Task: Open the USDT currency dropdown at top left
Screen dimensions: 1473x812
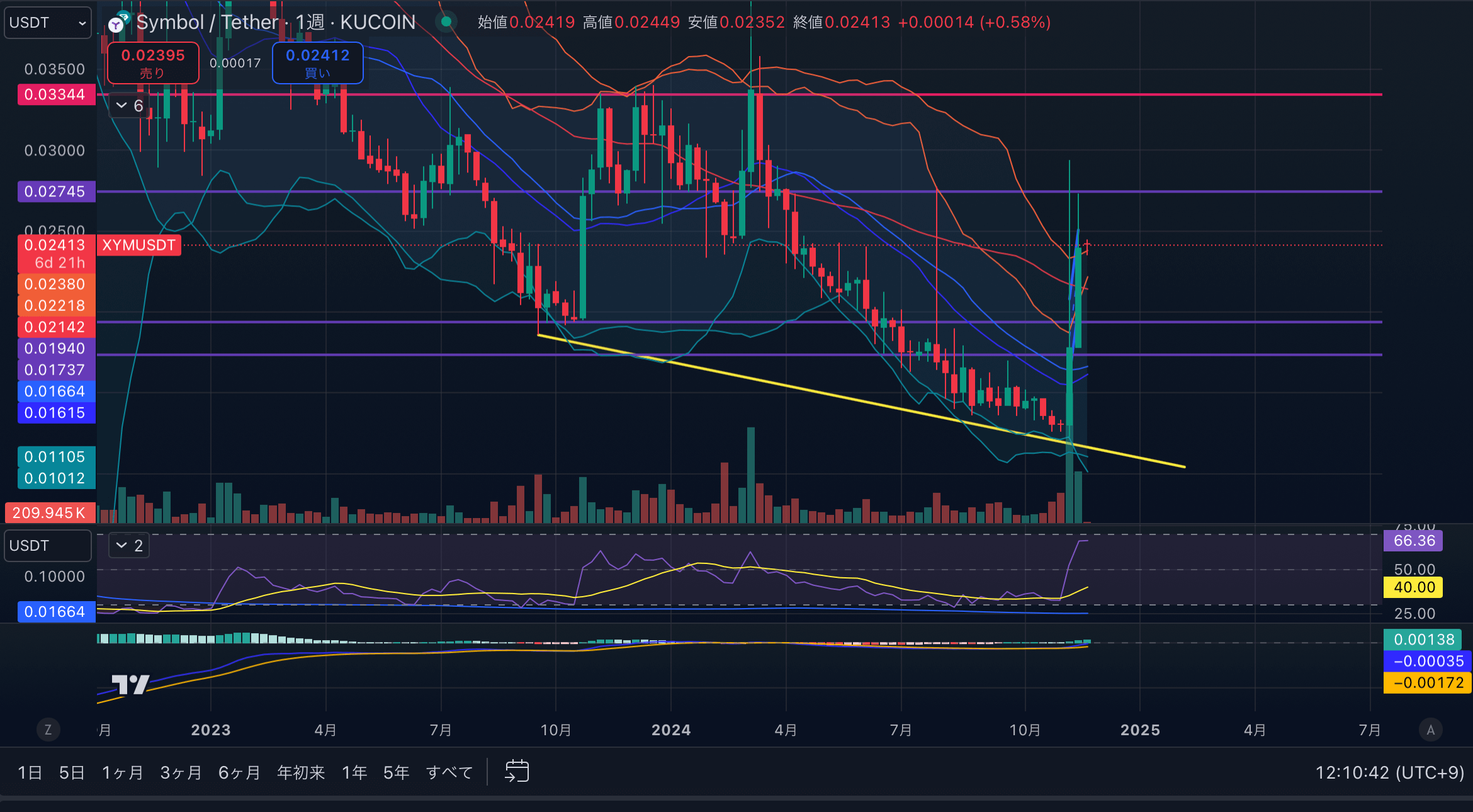Action: click(48, 23)
